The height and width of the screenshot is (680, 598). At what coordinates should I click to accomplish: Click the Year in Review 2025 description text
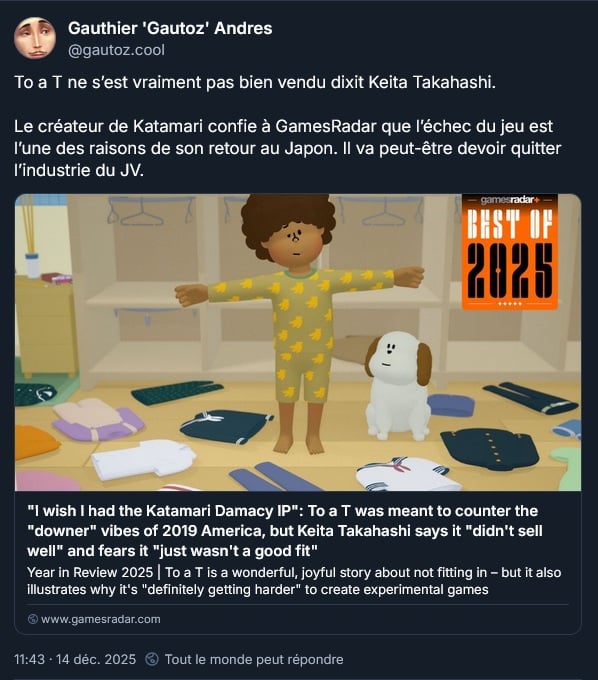point(294,581)
